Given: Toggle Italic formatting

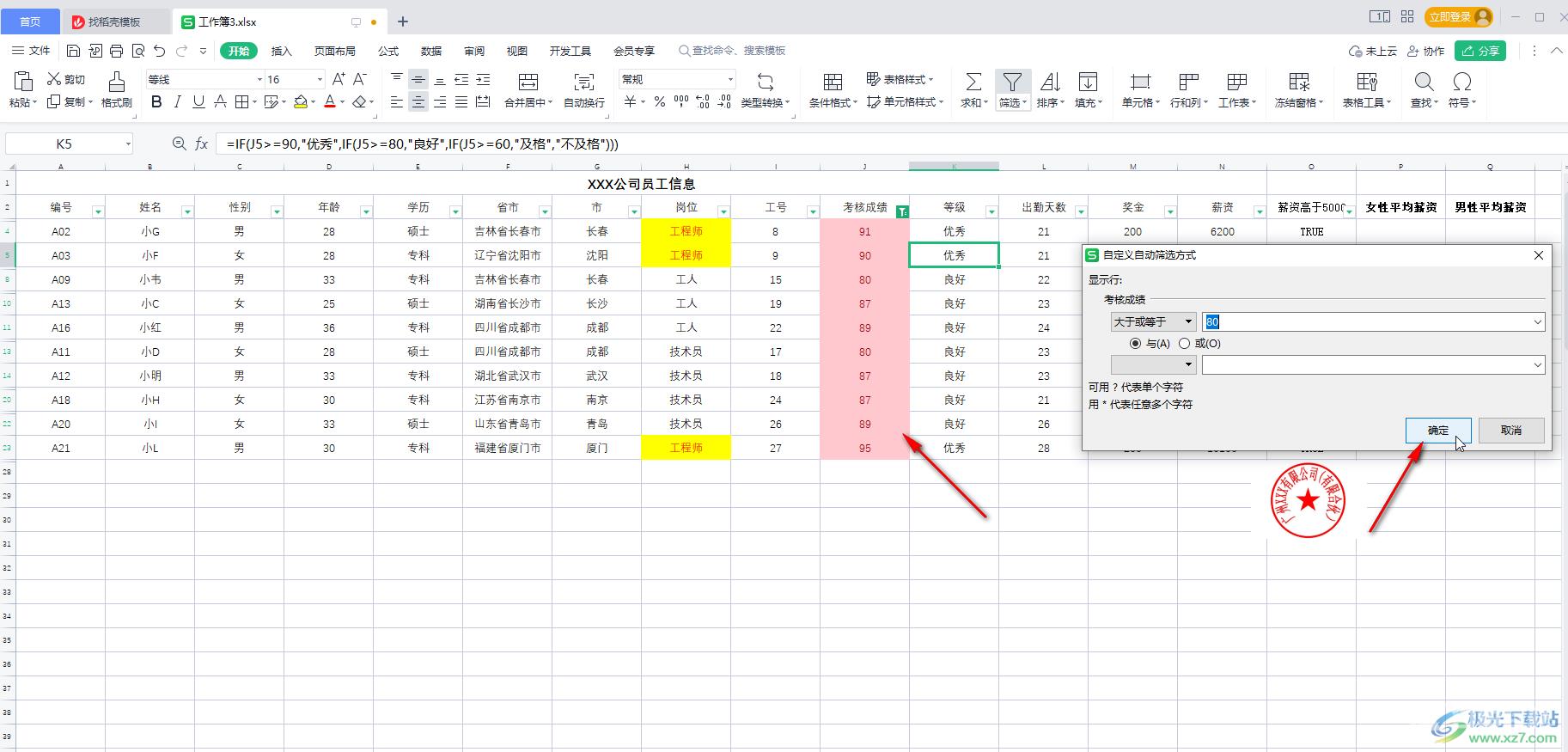Looking at the screenshot, I should [x=178, y=102].
